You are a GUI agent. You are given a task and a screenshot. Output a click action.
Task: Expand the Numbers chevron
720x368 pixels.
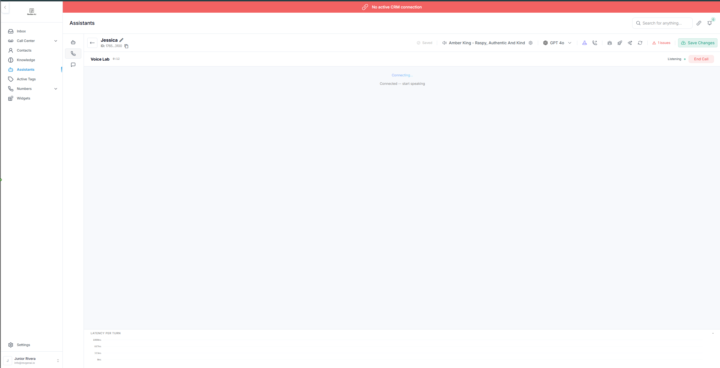(x=56, y=89)
